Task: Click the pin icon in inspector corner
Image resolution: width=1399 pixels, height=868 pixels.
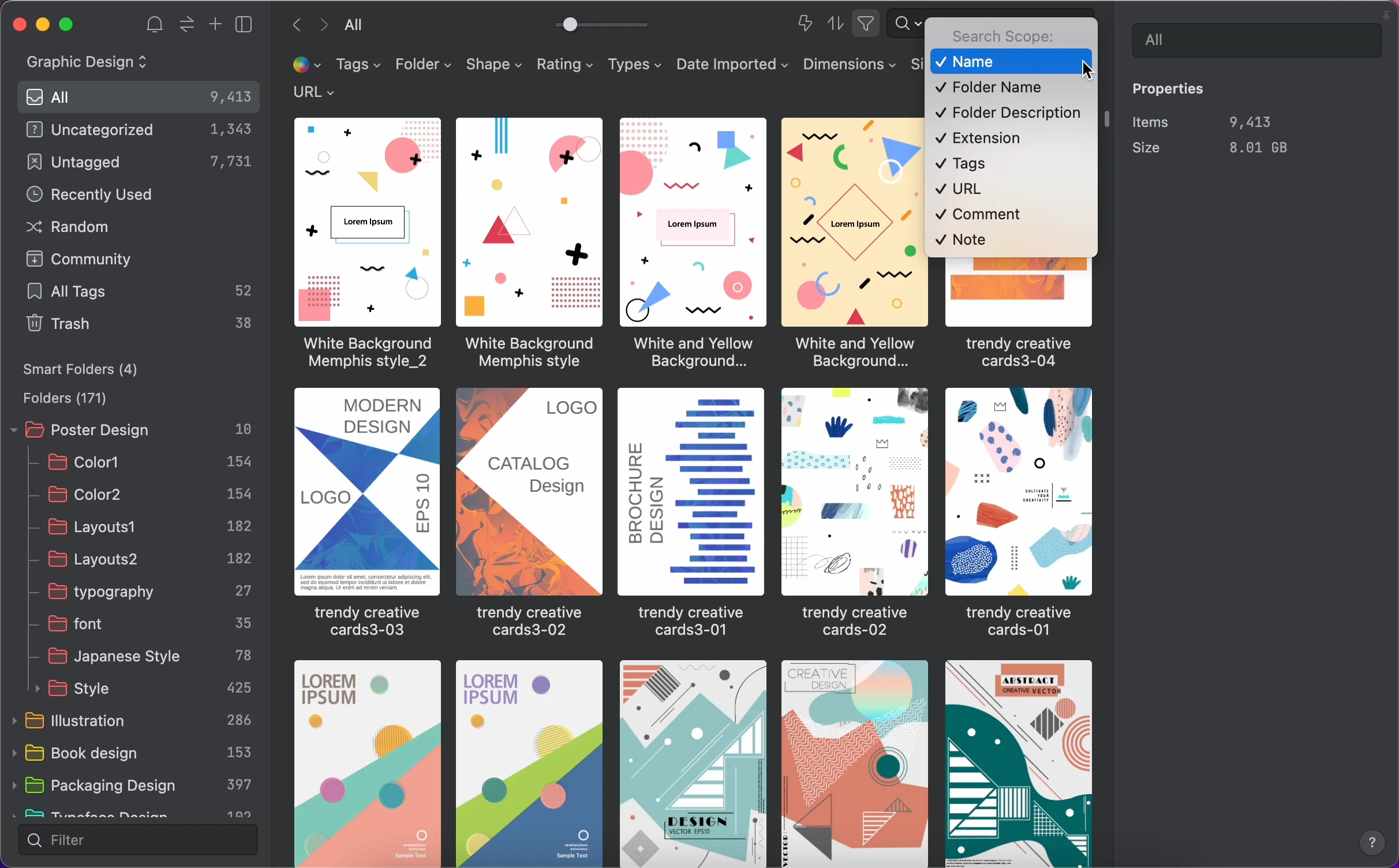Action: [1386, 16]
